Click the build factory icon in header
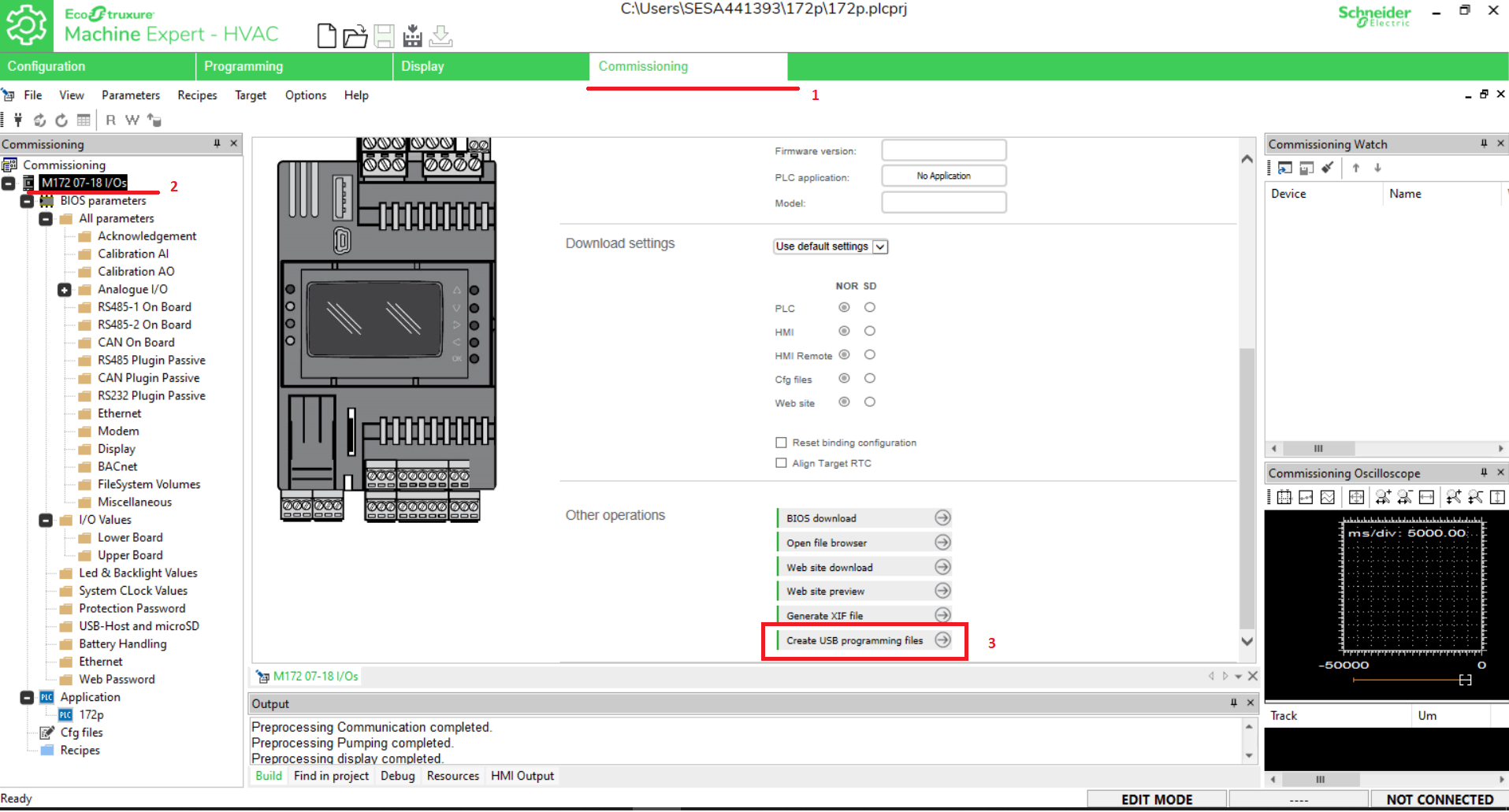Screen dimensions: 1509x812 tap(412, 35)
